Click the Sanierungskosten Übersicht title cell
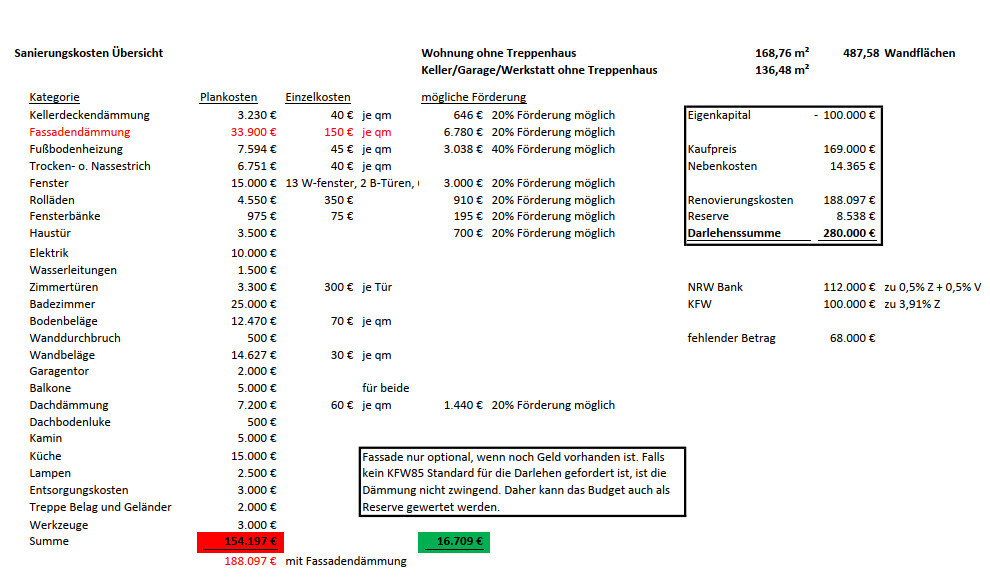The image size is (990, 577). click(x=88, y=53)
